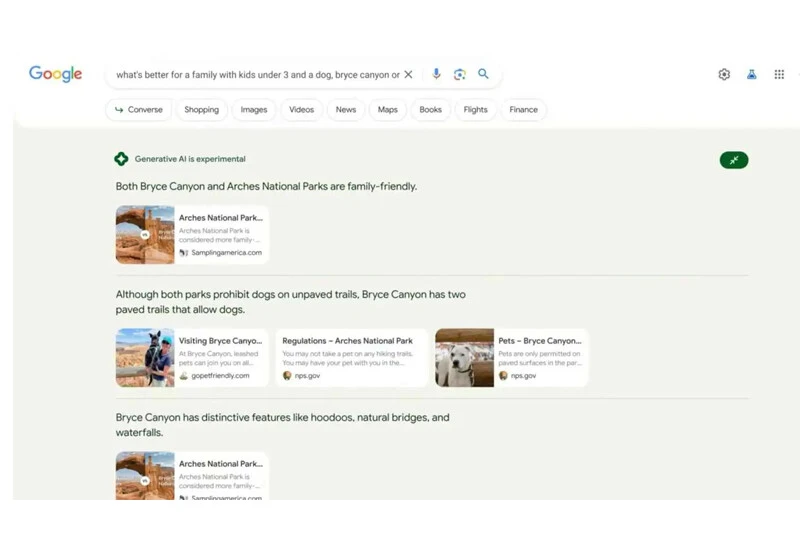The width and height of the screenshot is (800, 551).
Task: Click the magnifying glass search icon
Action: coord(484,75)
